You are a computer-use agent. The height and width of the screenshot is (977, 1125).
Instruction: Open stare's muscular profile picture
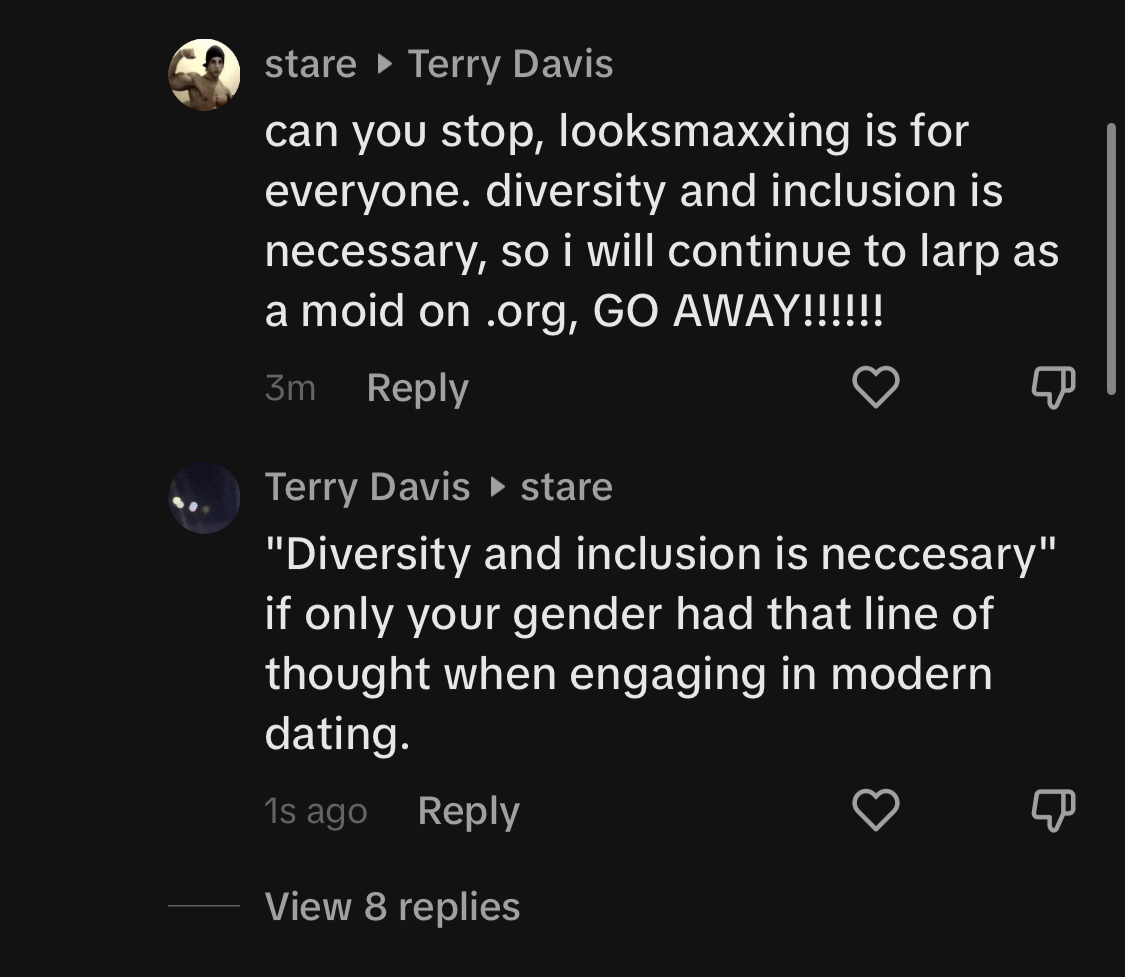click(x=204, y=75)
